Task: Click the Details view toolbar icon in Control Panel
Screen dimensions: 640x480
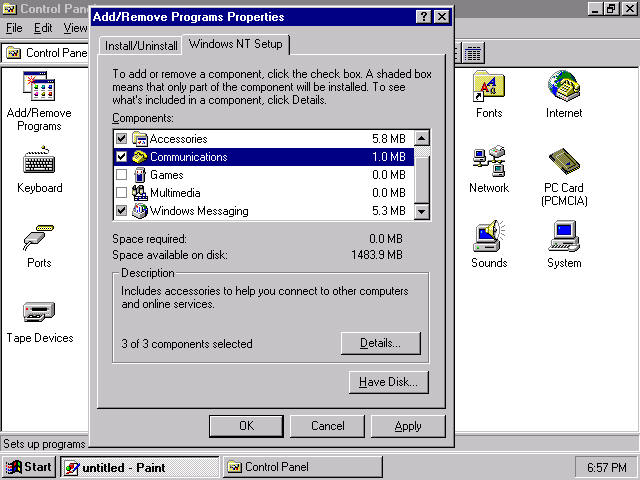Action: point(473,53)
